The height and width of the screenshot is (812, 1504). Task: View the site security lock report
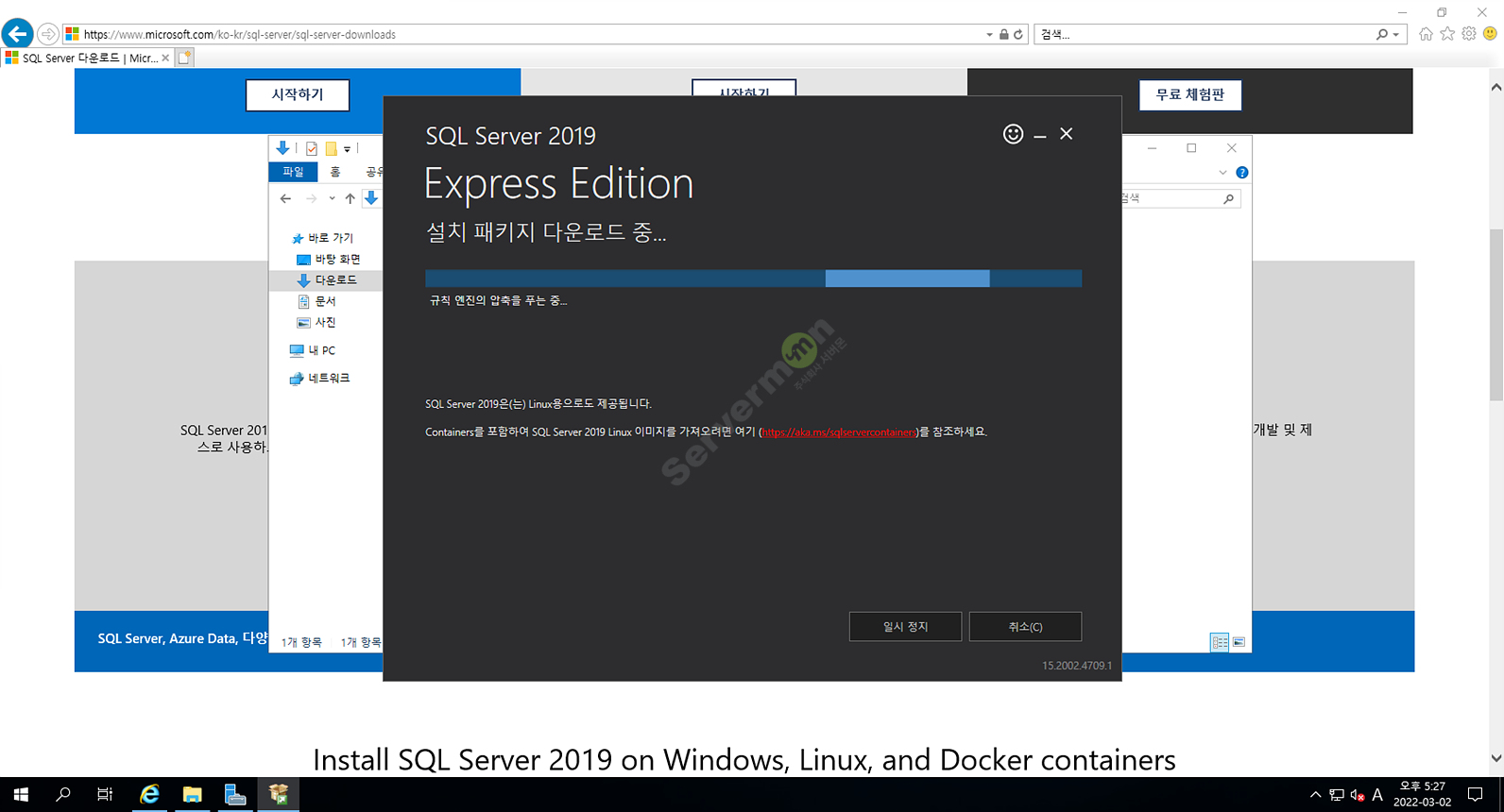point(1003,34)
